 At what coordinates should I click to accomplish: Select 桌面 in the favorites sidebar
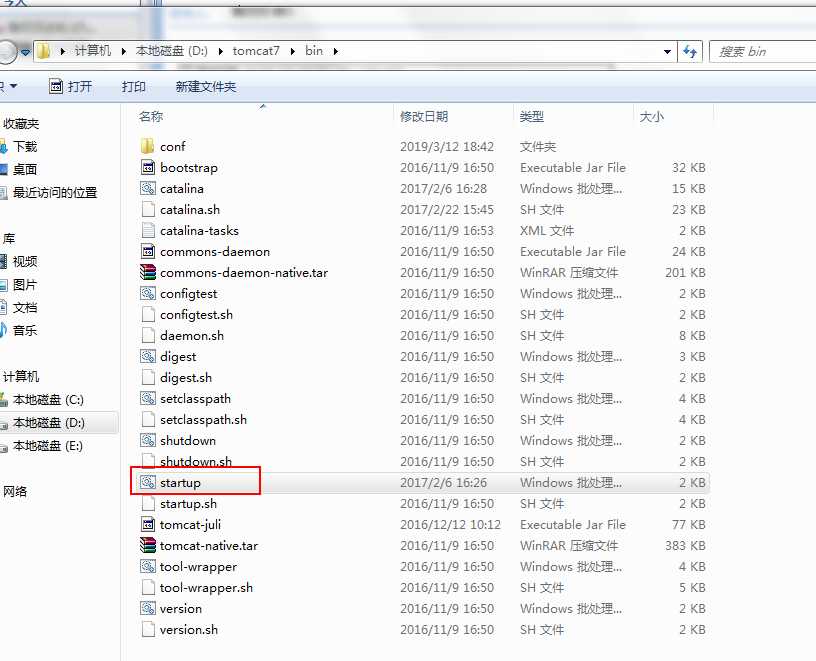[25, 169]
